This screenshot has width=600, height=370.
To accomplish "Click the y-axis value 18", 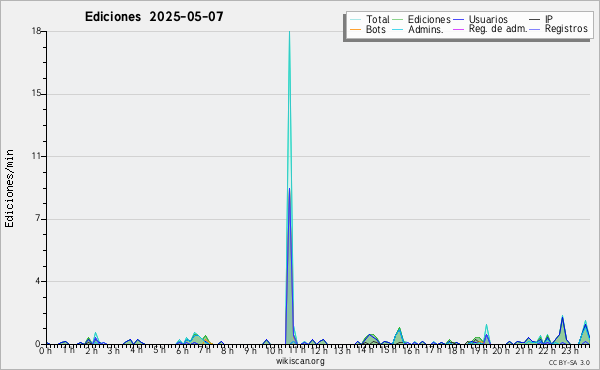I will coord(36,31).
